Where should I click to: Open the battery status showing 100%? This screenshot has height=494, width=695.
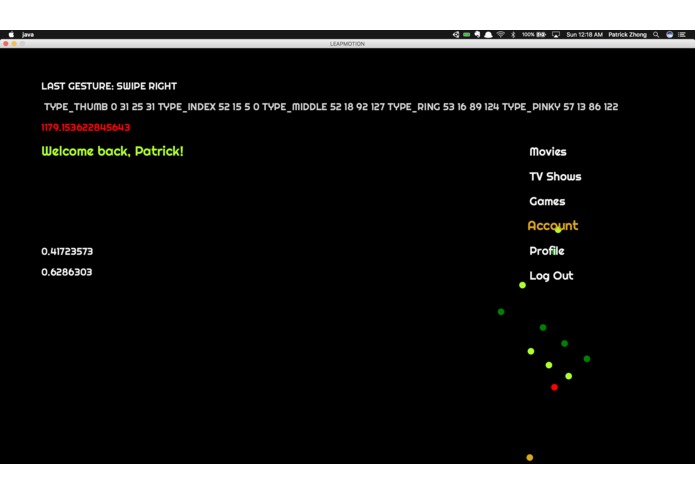(534, 35)
